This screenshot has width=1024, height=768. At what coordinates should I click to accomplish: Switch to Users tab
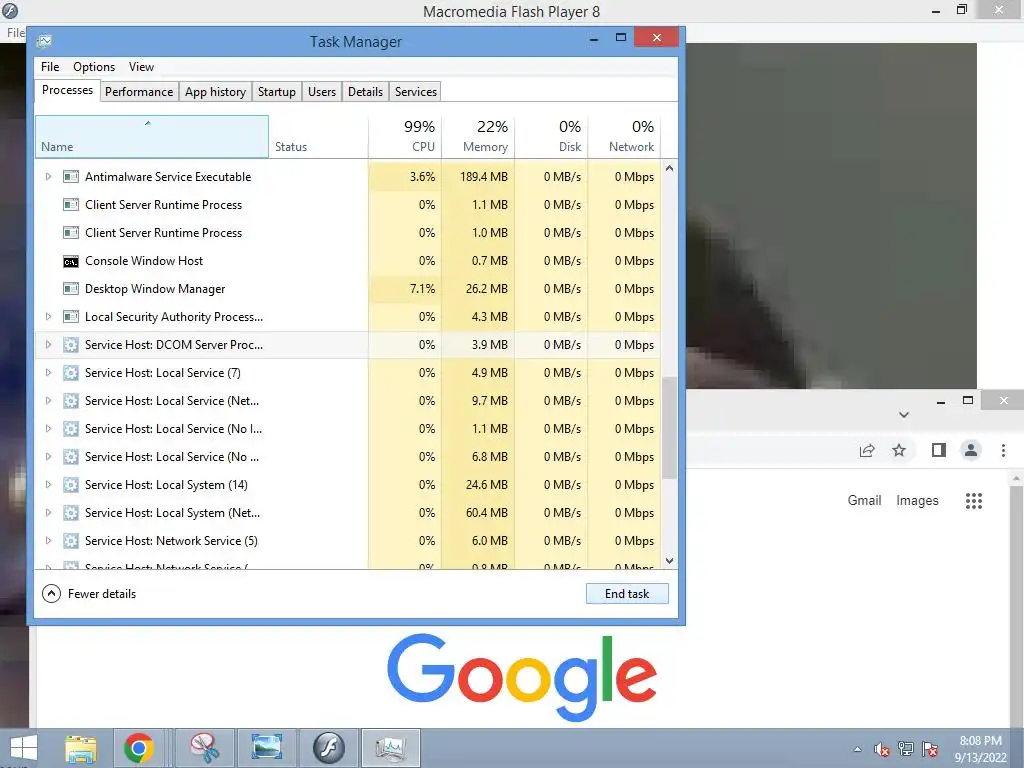click(x=322, y=91)
